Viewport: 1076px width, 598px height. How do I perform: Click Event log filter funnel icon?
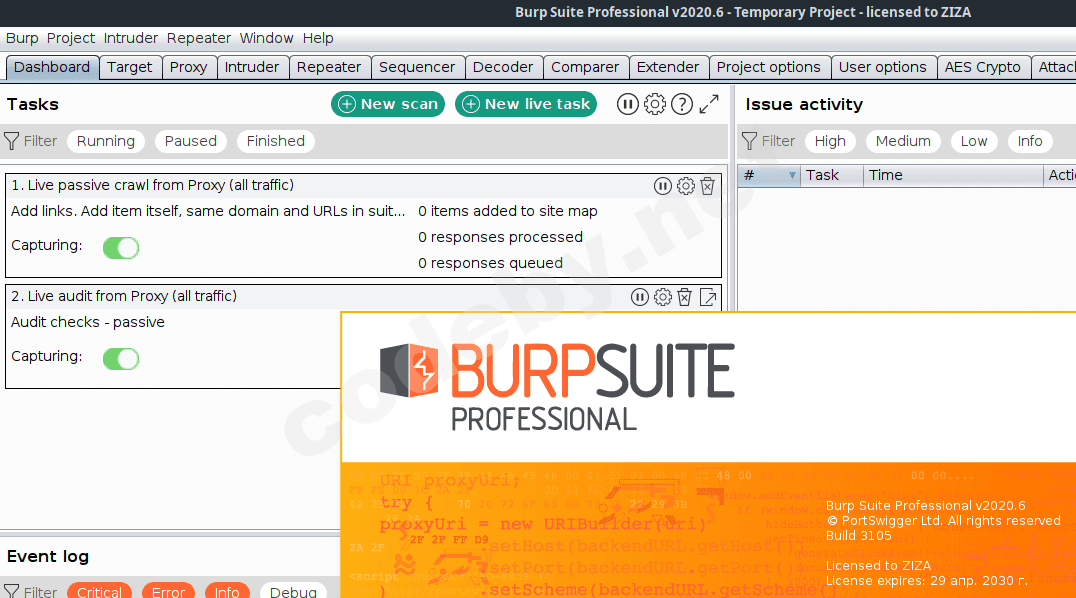(12, 591)
